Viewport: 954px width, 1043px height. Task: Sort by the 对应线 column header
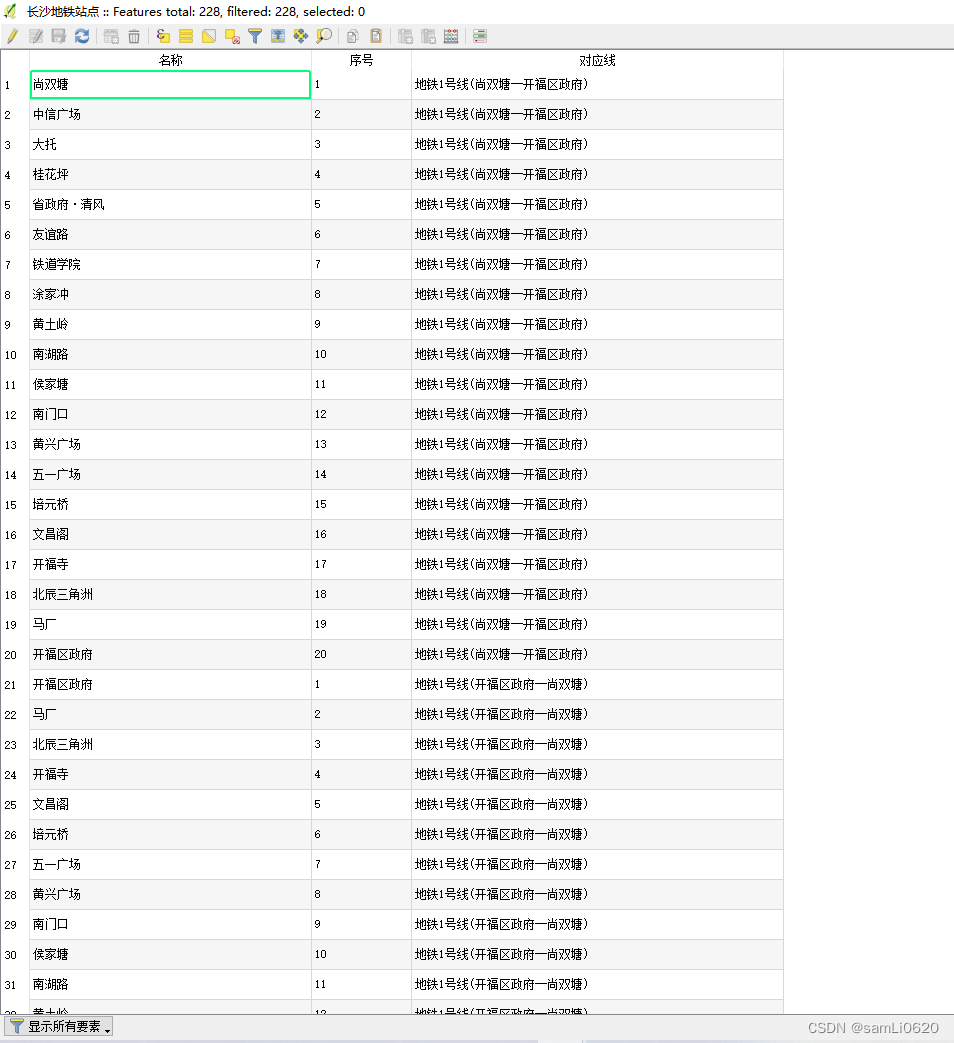click(x=597, y=61)
